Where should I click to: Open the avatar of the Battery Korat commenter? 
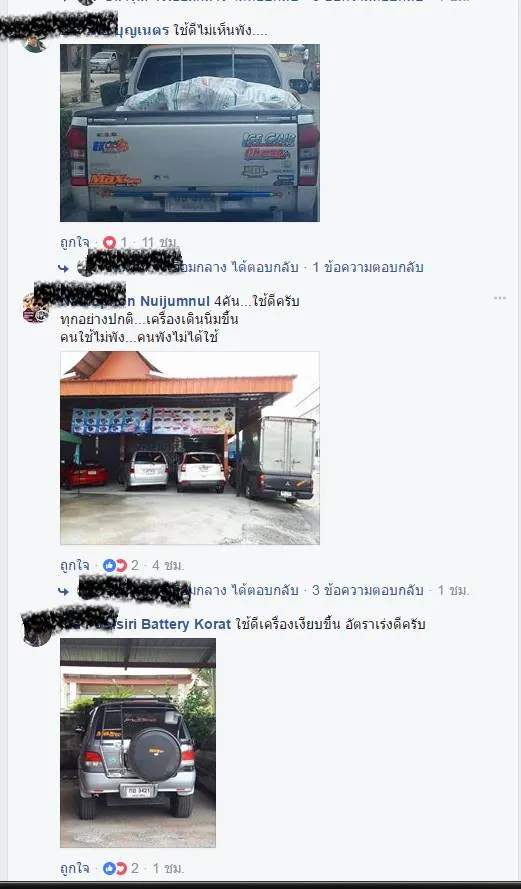pos(37,632)
